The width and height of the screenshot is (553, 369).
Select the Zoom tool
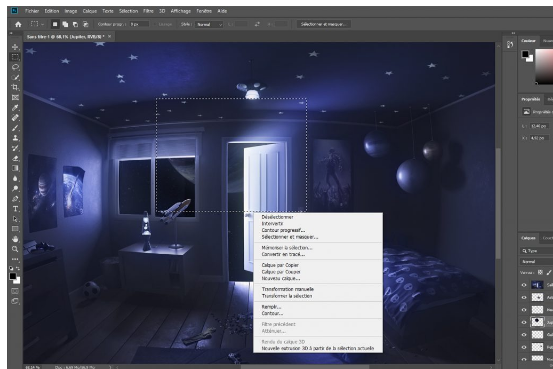click(15, 249)
